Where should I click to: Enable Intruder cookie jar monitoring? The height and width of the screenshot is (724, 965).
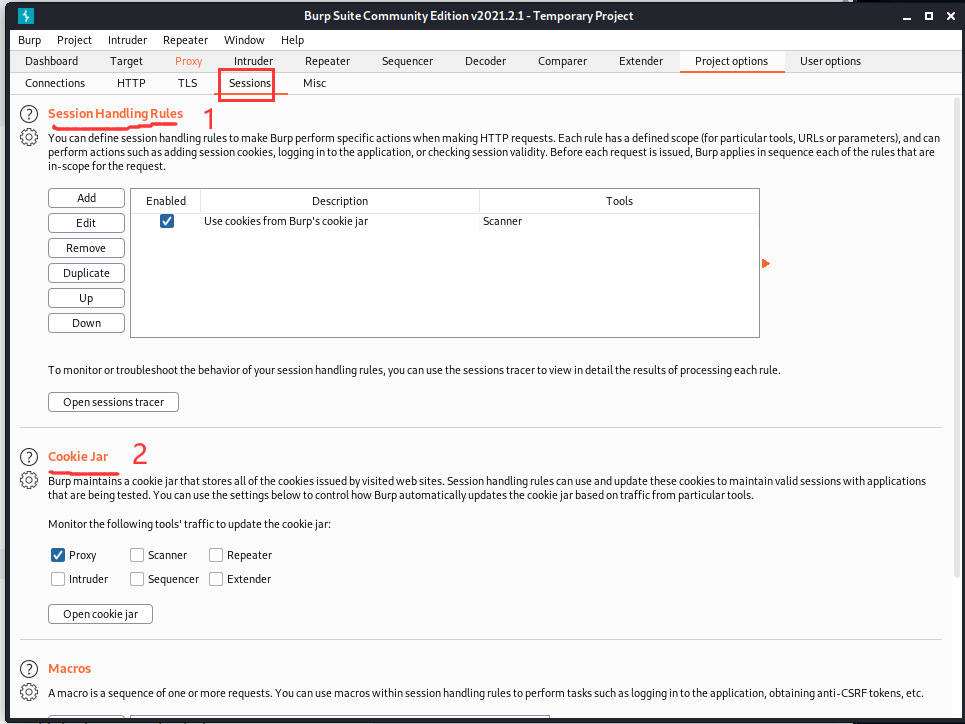[x=58, y=579]
